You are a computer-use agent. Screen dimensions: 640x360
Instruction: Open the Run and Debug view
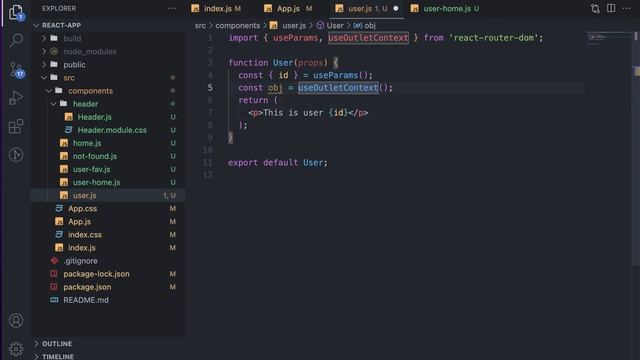[16, 98]
